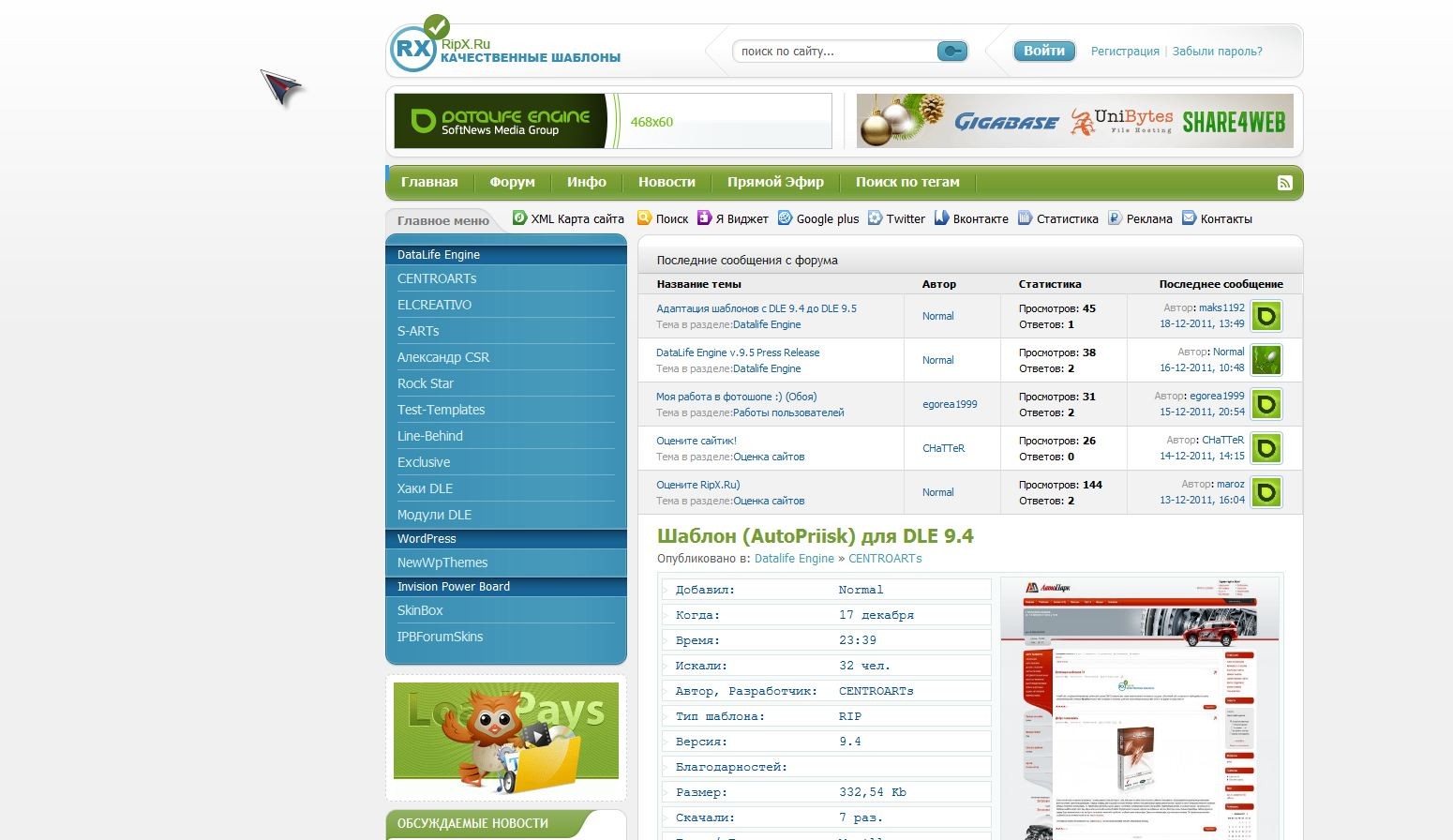Open NewWpThemes sidebar category
1453x840 pixels.
coord(442,562)
